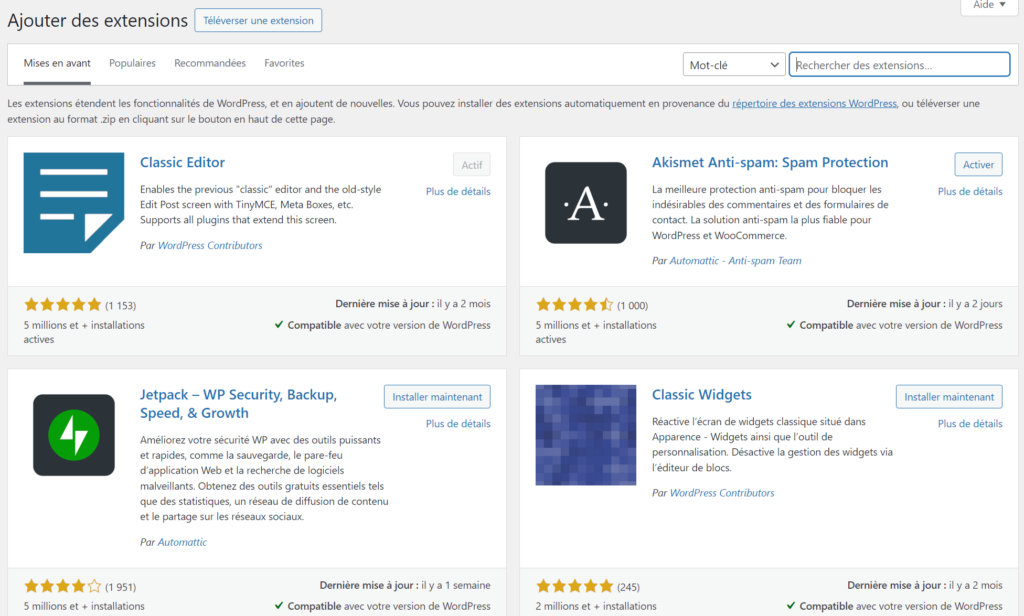This screenshot has width=1024, height=616.
Task: Open the Automattic - Anti-spam Team author link
Action: coord(735,261)
